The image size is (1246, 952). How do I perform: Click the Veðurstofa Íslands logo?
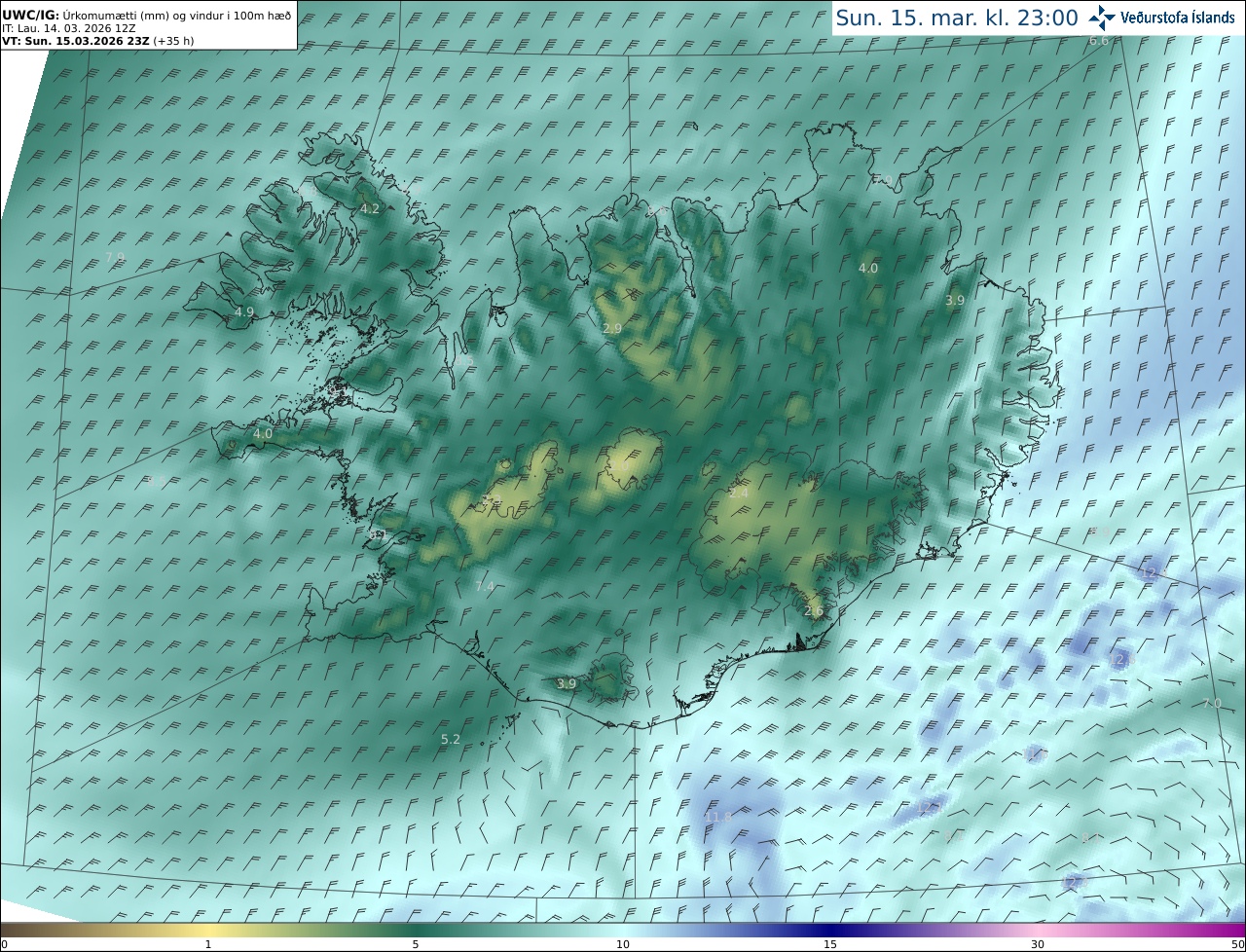click(x=1161, y=18)
